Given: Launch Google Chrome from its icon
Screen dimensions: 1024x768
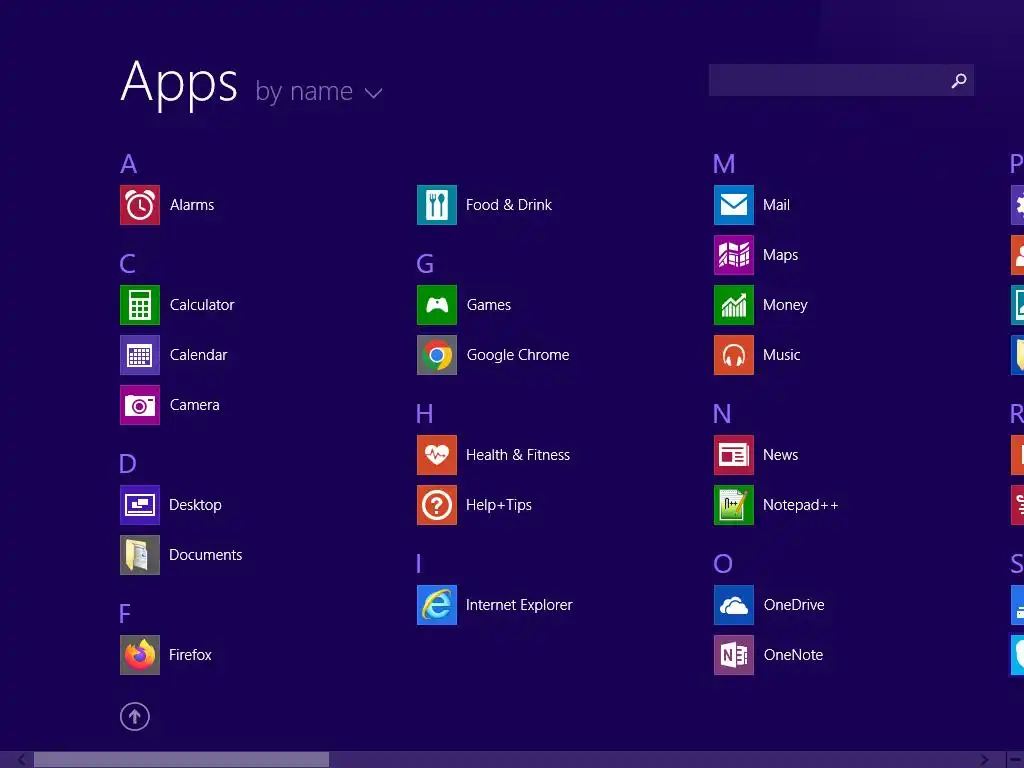Looking at the screenshot, I should (x=437, y=355).
